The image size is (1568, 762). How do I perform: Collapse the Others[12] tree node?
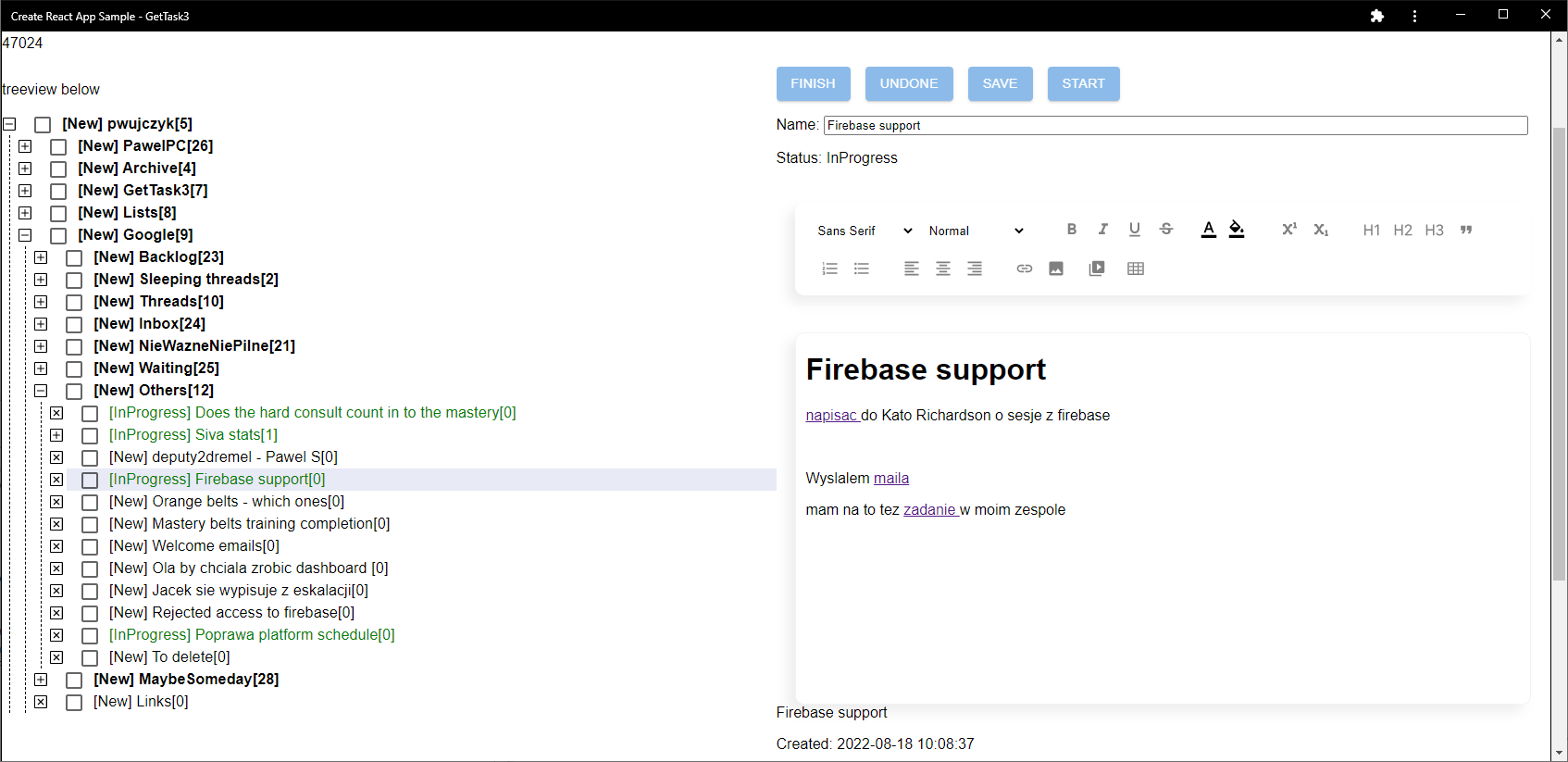coord(41,391)
